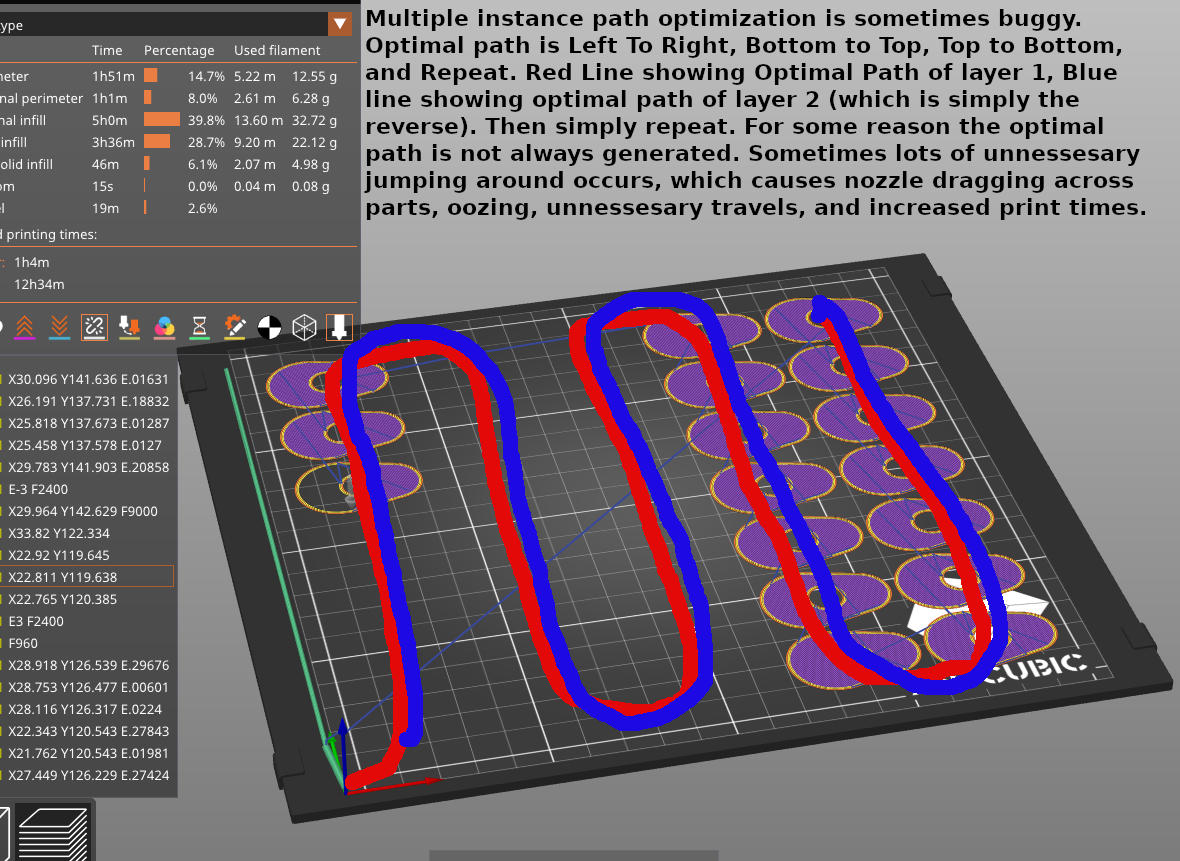Toggle deretractions visibility with the up-chevrons icon

point(24,326)
